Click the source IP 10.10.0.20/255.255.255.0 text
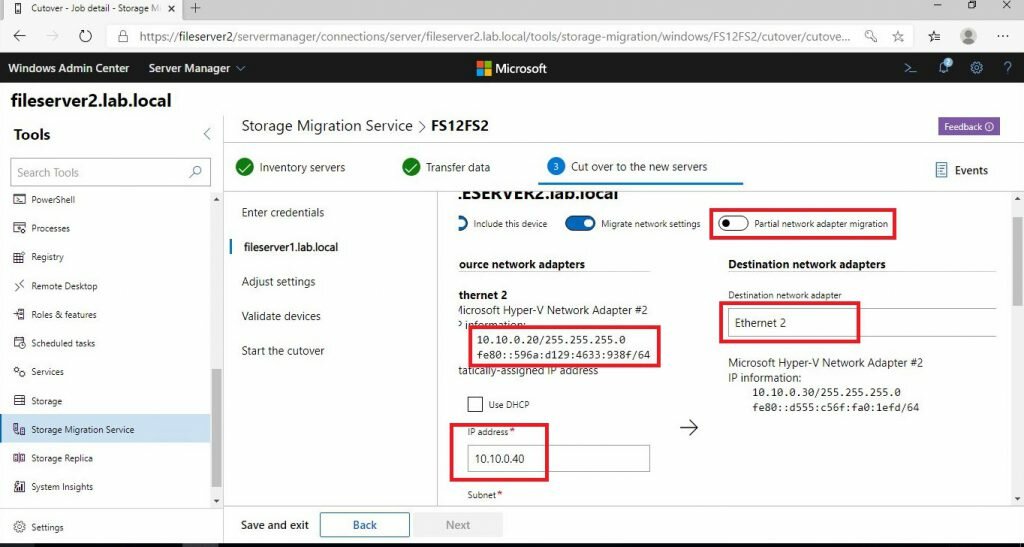This screenshot has width=1024, height=547. pyautogui.click(x=551, y=340)
